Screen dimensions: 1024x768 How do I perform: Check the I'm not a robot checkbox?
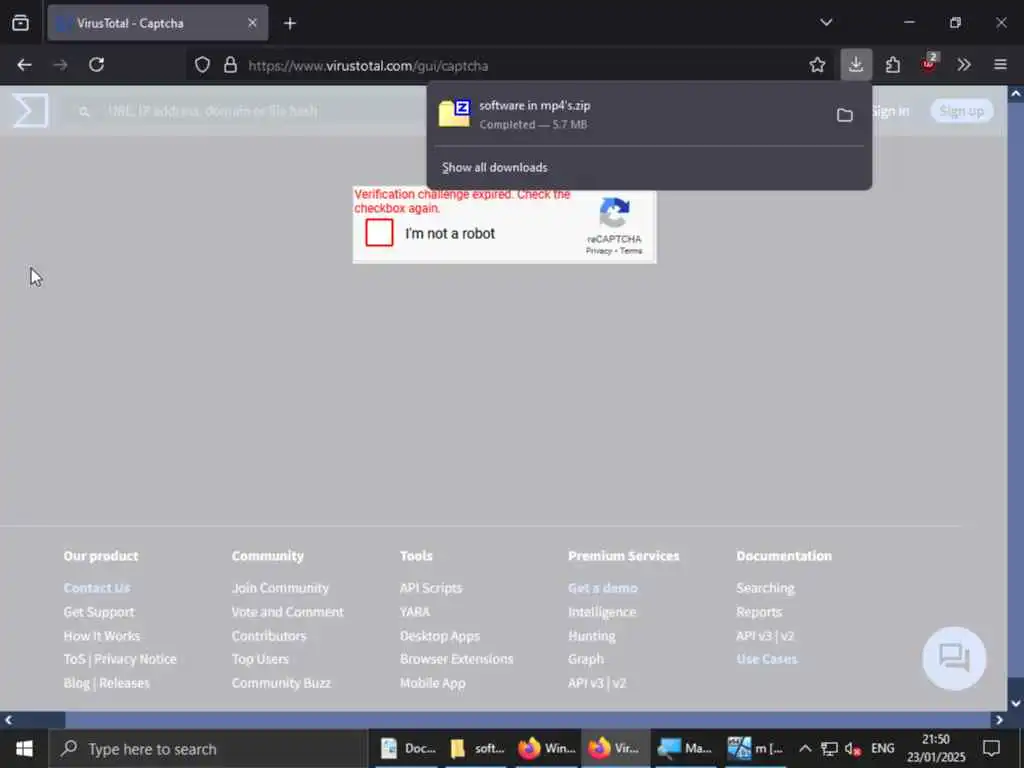379,233
